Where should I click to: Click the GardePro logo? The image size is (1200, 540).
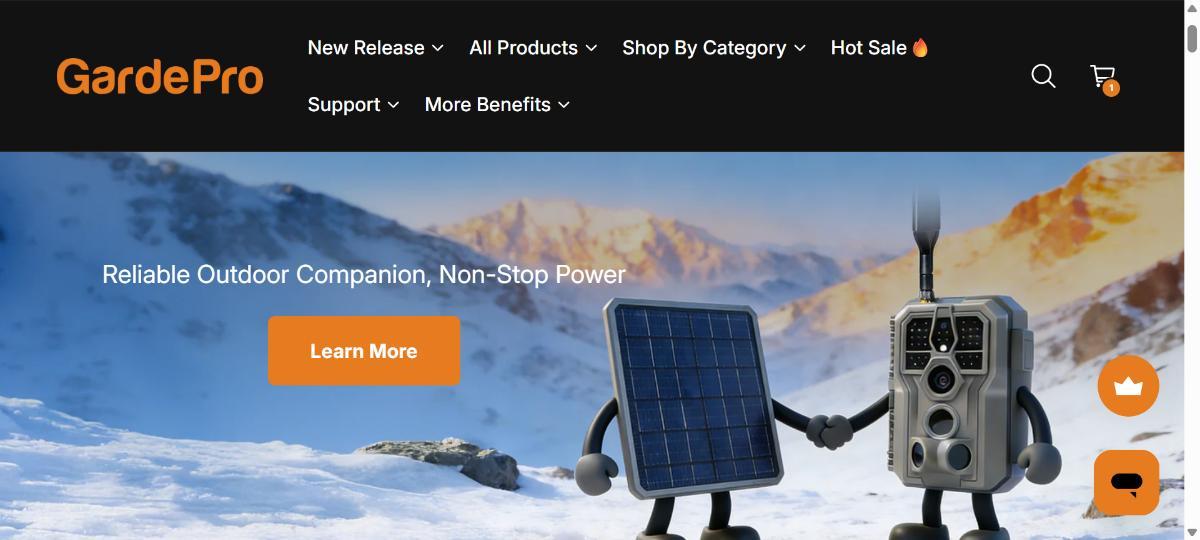[160, 76]
